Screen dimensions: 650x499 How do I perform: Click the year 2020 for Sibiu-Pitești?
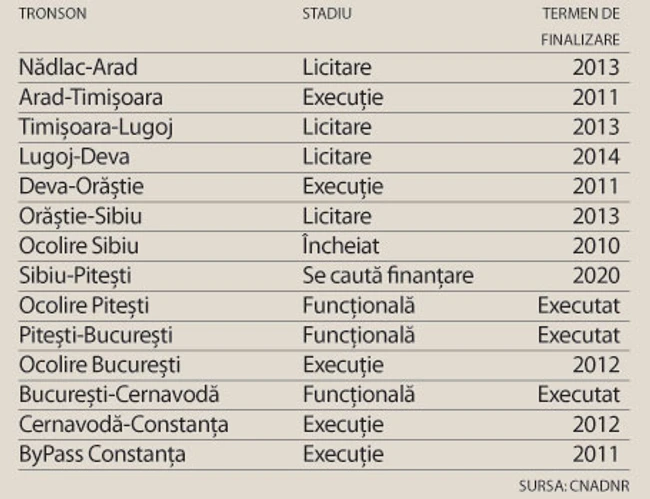point(596,276)
